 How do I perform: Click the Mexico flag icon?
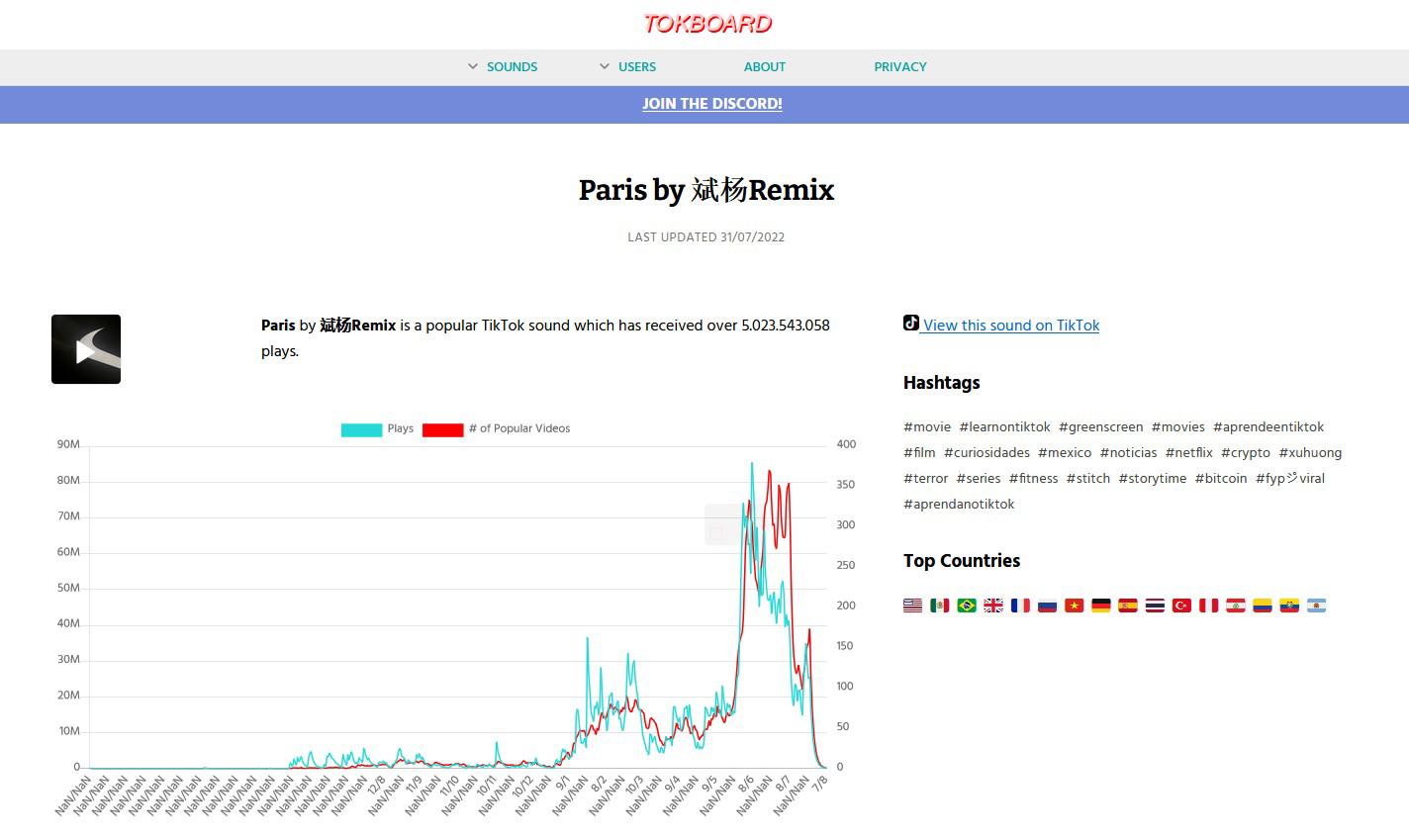click(x=939, y=606)
